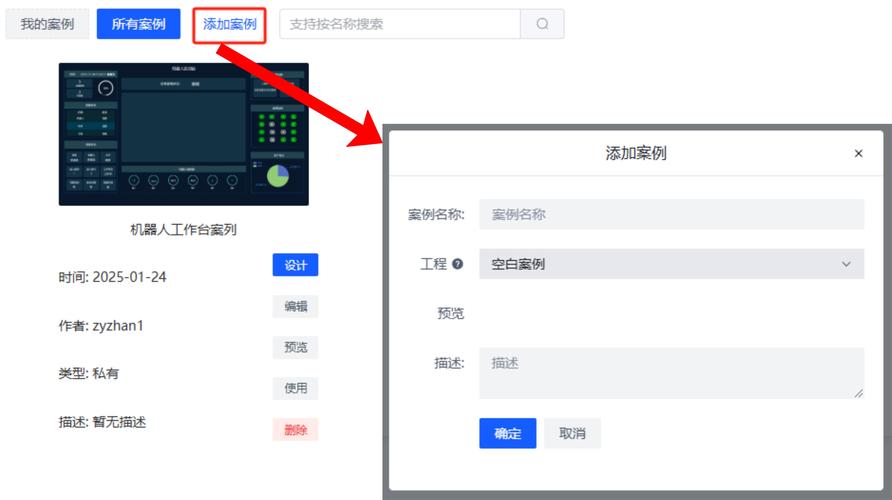892x500 pixels.
Task: Expand the dropdown chevron in 工程 field
Action: click(846, 264)
